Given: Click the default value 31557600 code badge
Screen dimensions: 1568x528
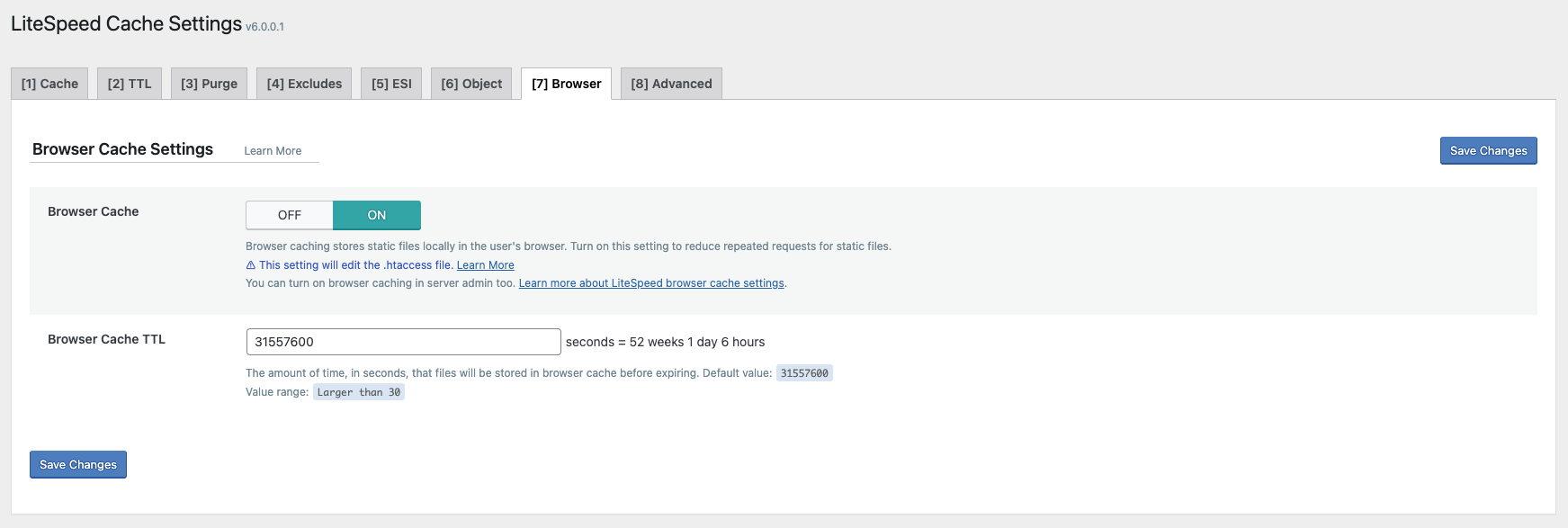Looking at the screenshot, I should click(804, 373).
